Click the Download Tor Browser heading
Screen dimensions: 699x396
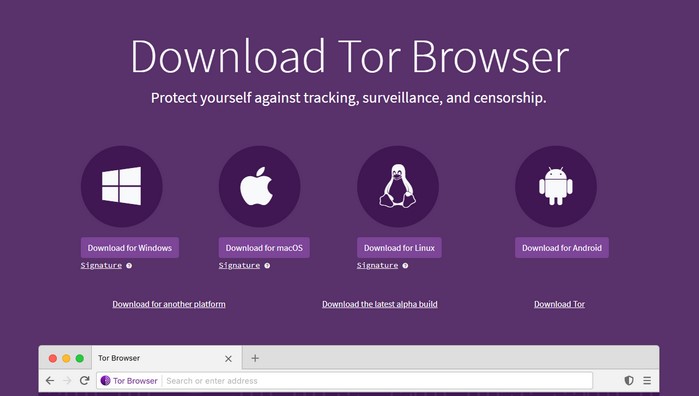coord(350,56)
